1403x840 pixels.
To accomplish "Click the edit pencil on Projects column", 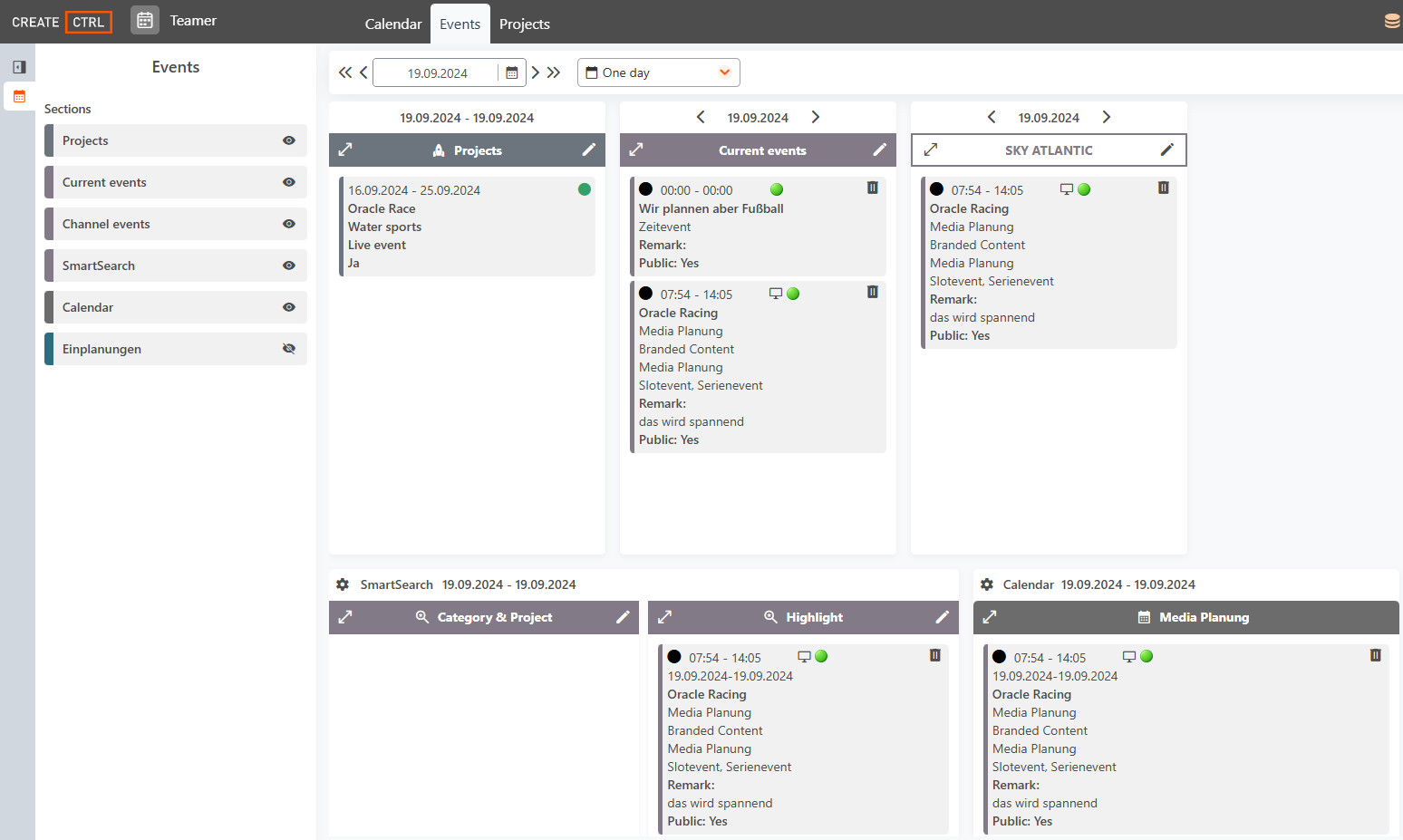I will (x=589, y=150).
